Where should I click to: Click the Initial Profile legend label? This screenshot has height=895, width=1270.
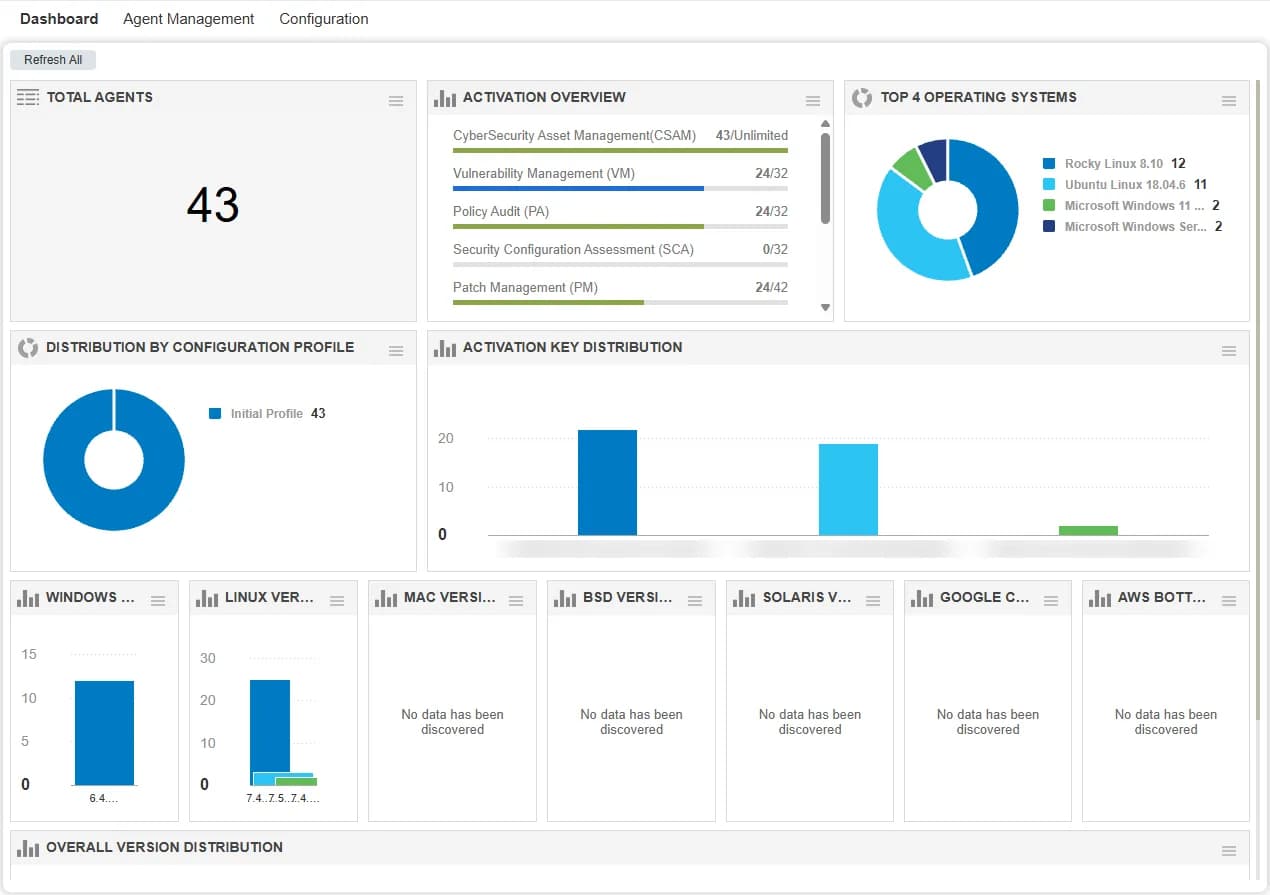(x=267, y=413)
